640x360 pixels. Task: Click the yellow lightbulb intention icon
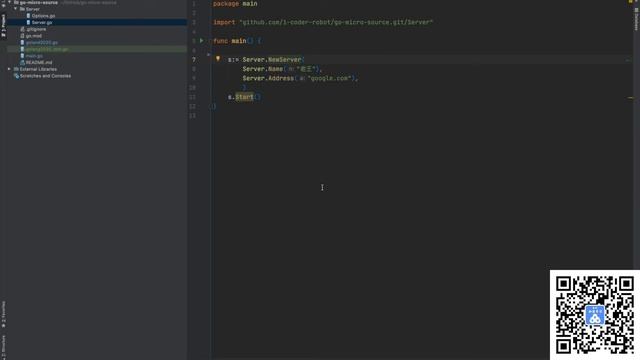click(x=218, y=59)
